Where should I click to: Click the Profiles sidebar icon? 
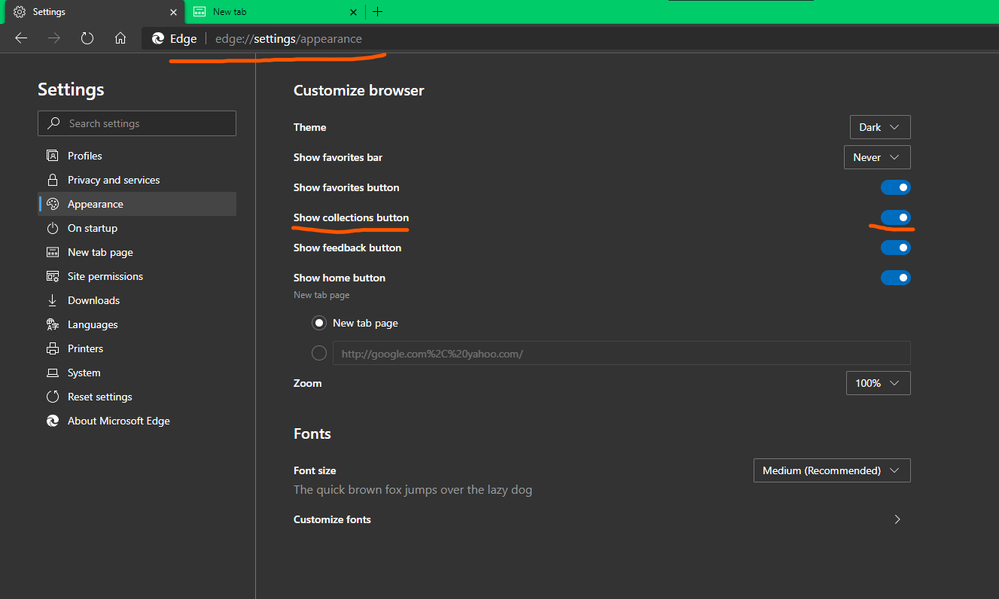click(x=53, y=155)
